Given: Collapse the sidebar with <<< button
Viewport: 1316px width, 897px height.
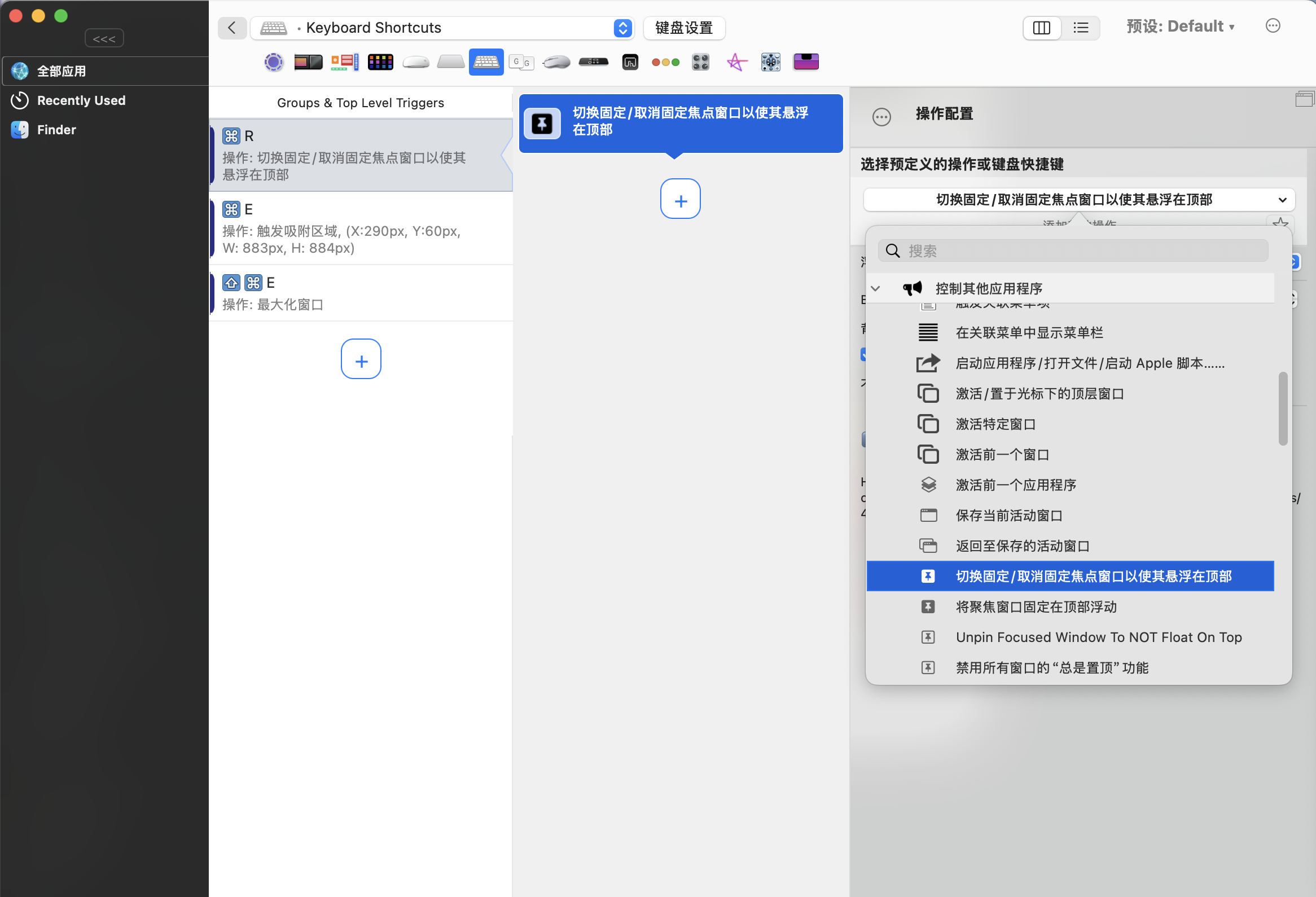Looking at the screenshot, I should point(104,38).
